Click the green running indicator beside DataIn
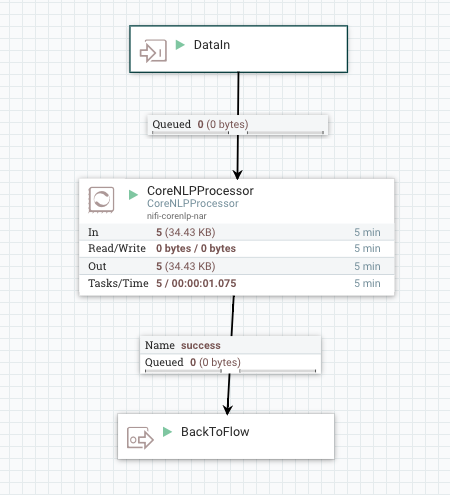Image resolution: width=450 pixels, height=495 pixels. tap(180, 45)
